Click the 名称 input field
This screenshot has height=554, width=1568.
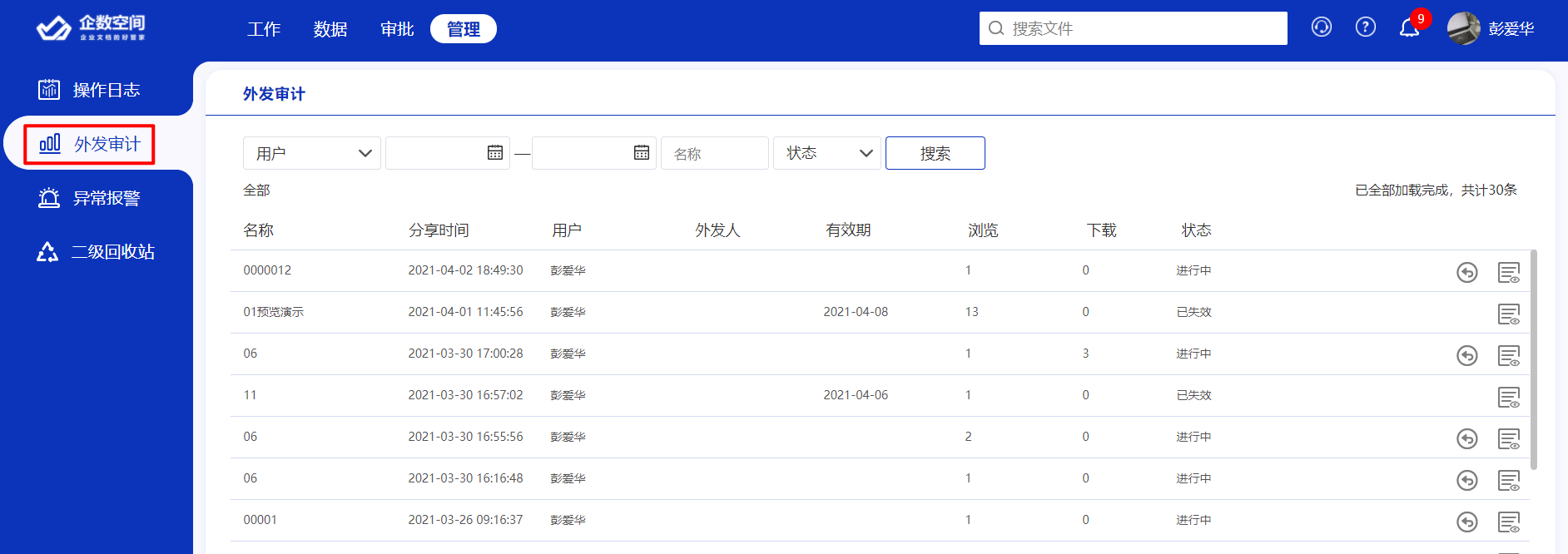click(715, 153)
